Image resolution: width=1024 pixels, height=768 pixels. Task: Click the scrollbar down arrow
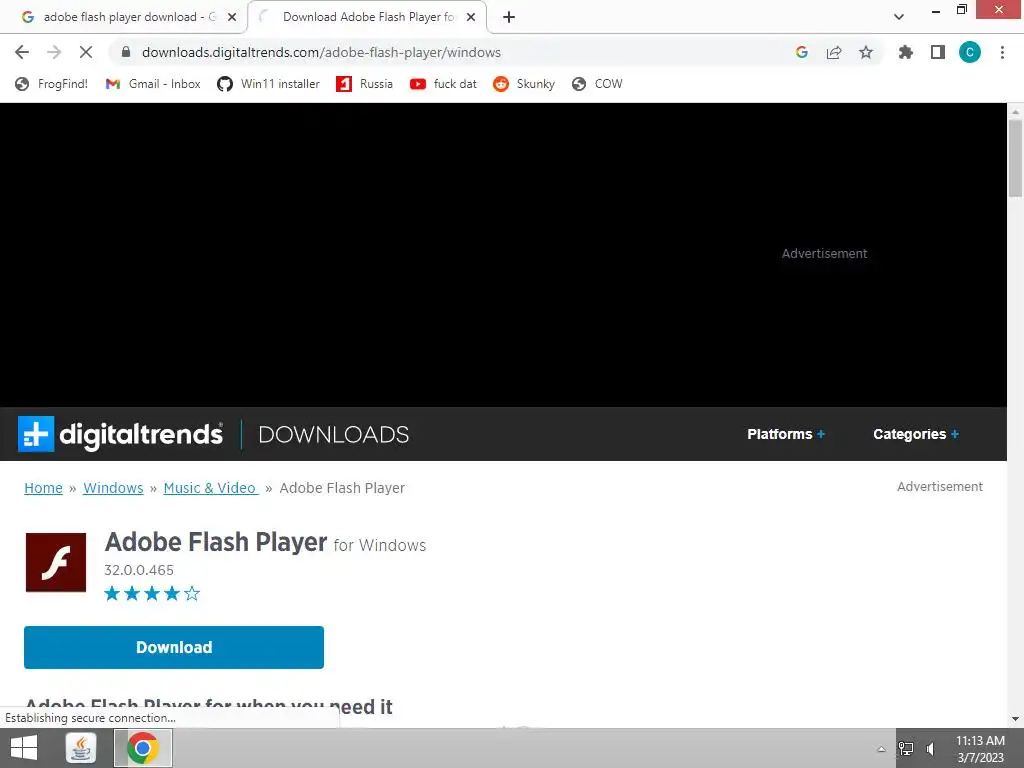point(1015,719)
